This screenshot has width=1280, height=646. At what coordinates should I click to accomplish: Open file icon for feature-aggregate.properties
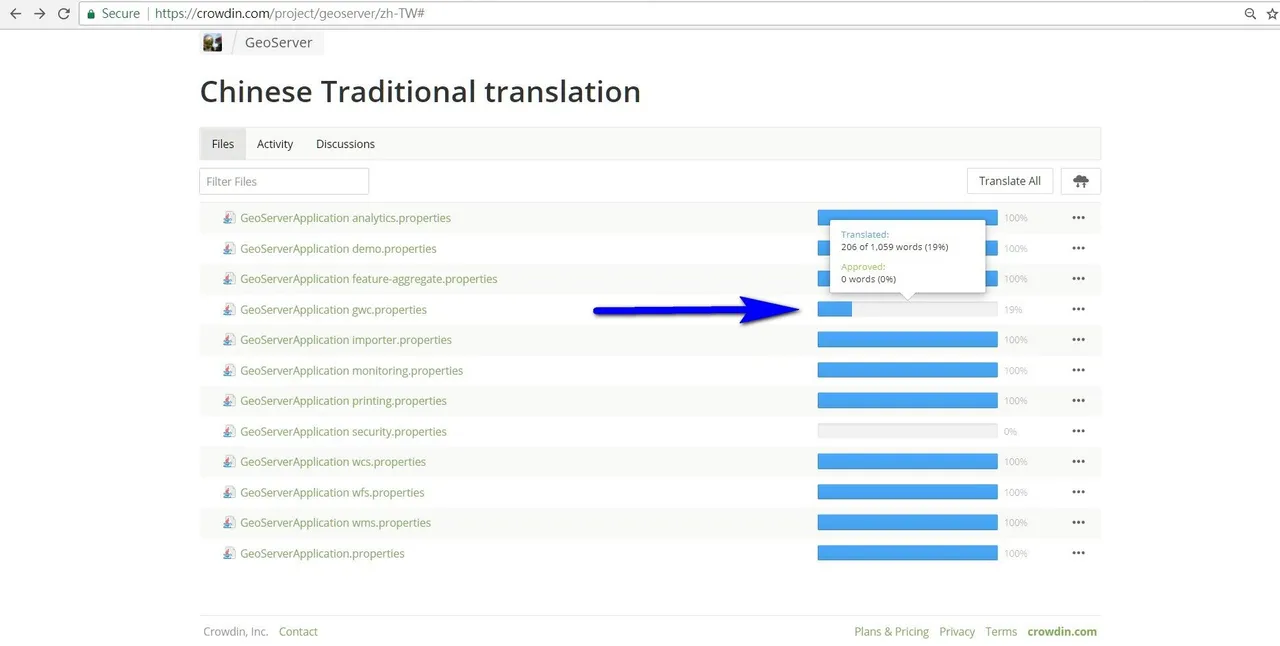[x=229, y=279]
